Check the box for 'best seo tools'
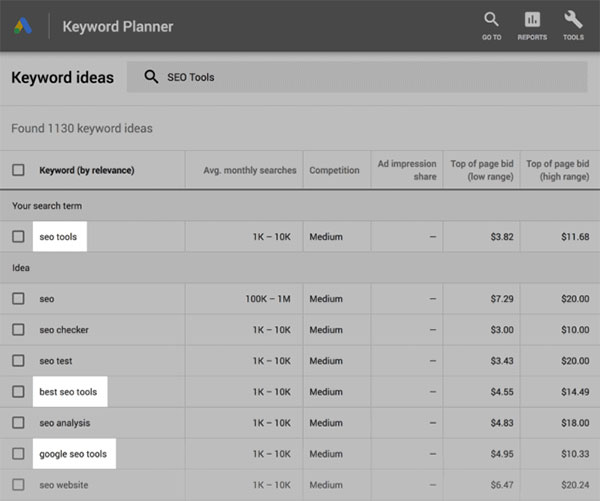The image size is (600, 501). [18, 392]
